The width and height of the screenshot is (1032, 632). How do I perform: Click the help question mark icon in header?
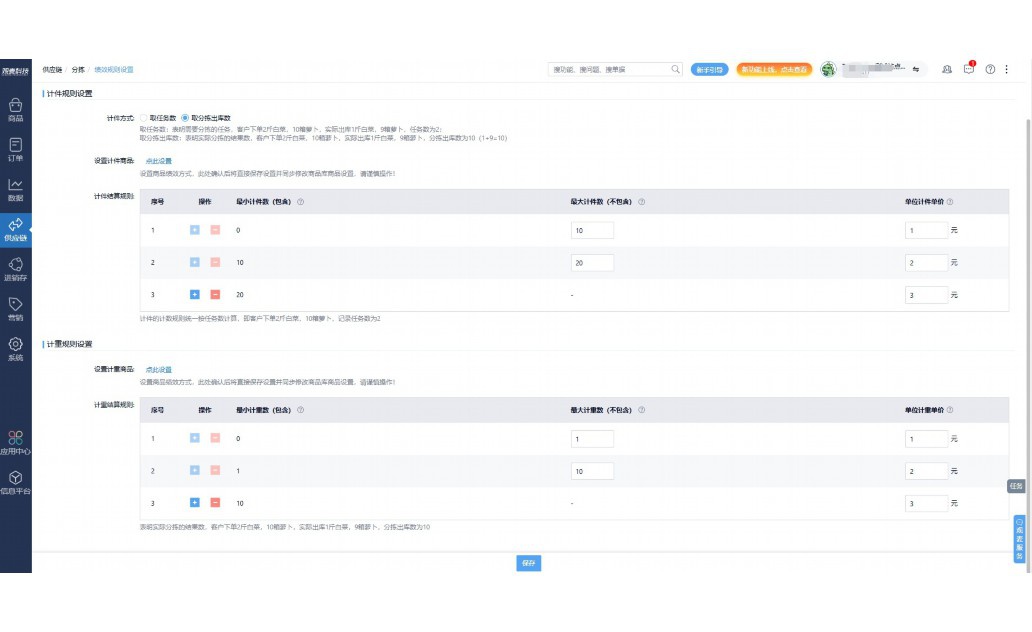click(990, 69)
